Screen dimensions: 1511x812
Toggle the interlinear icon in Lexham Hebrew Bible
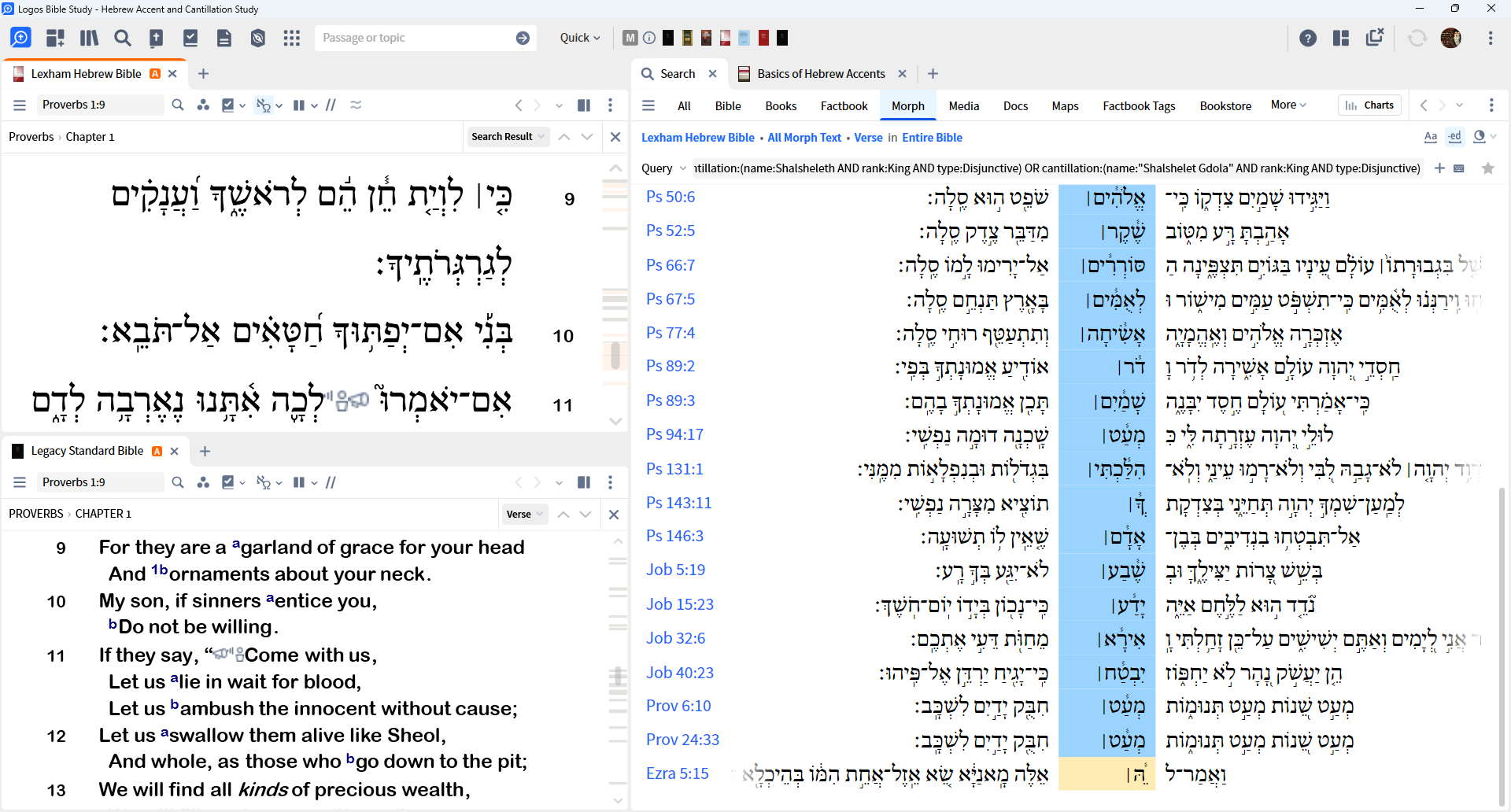click(264, 105)
